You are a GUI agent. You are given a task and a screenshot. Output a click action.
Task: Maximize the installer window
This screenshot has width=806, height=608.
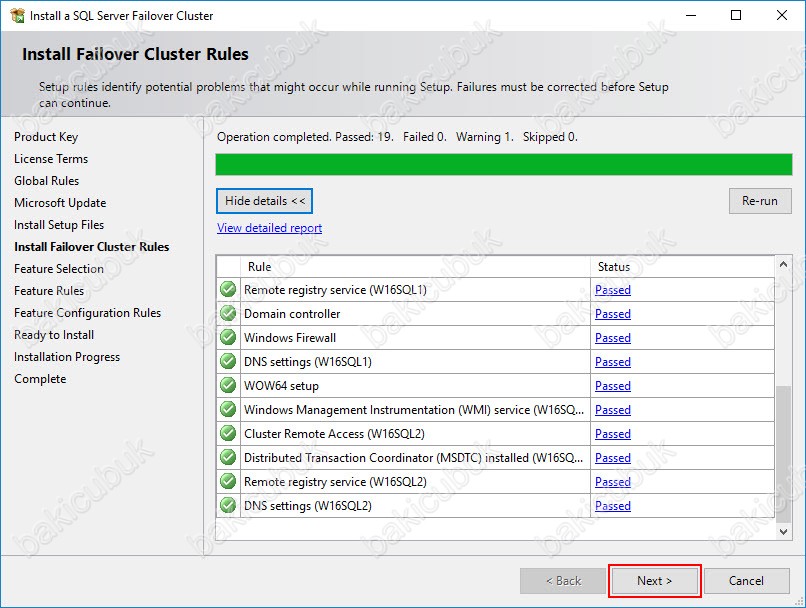point(736,15)
